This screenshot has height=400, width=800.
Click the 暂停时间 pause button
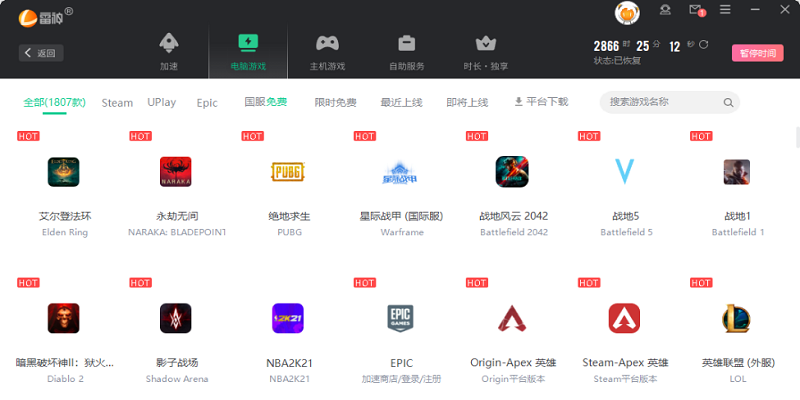pyautogui.click(x=758, y=53)
